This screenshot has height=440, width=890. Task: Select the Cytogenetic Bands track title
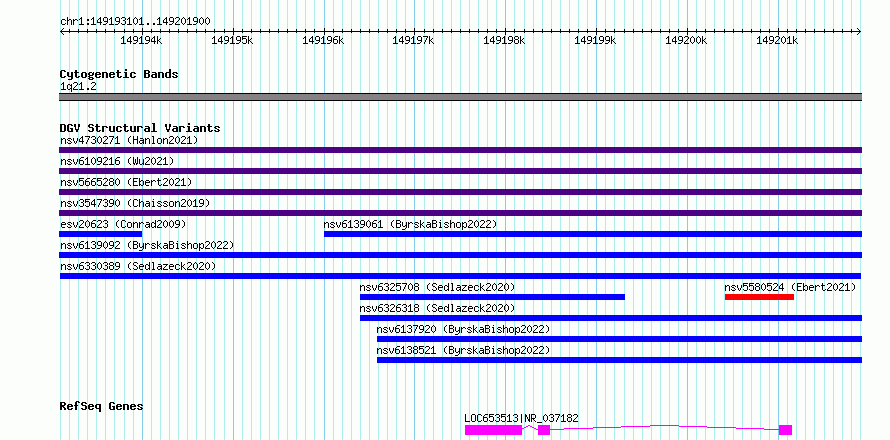pyautogui.click(x=119, y=74)
